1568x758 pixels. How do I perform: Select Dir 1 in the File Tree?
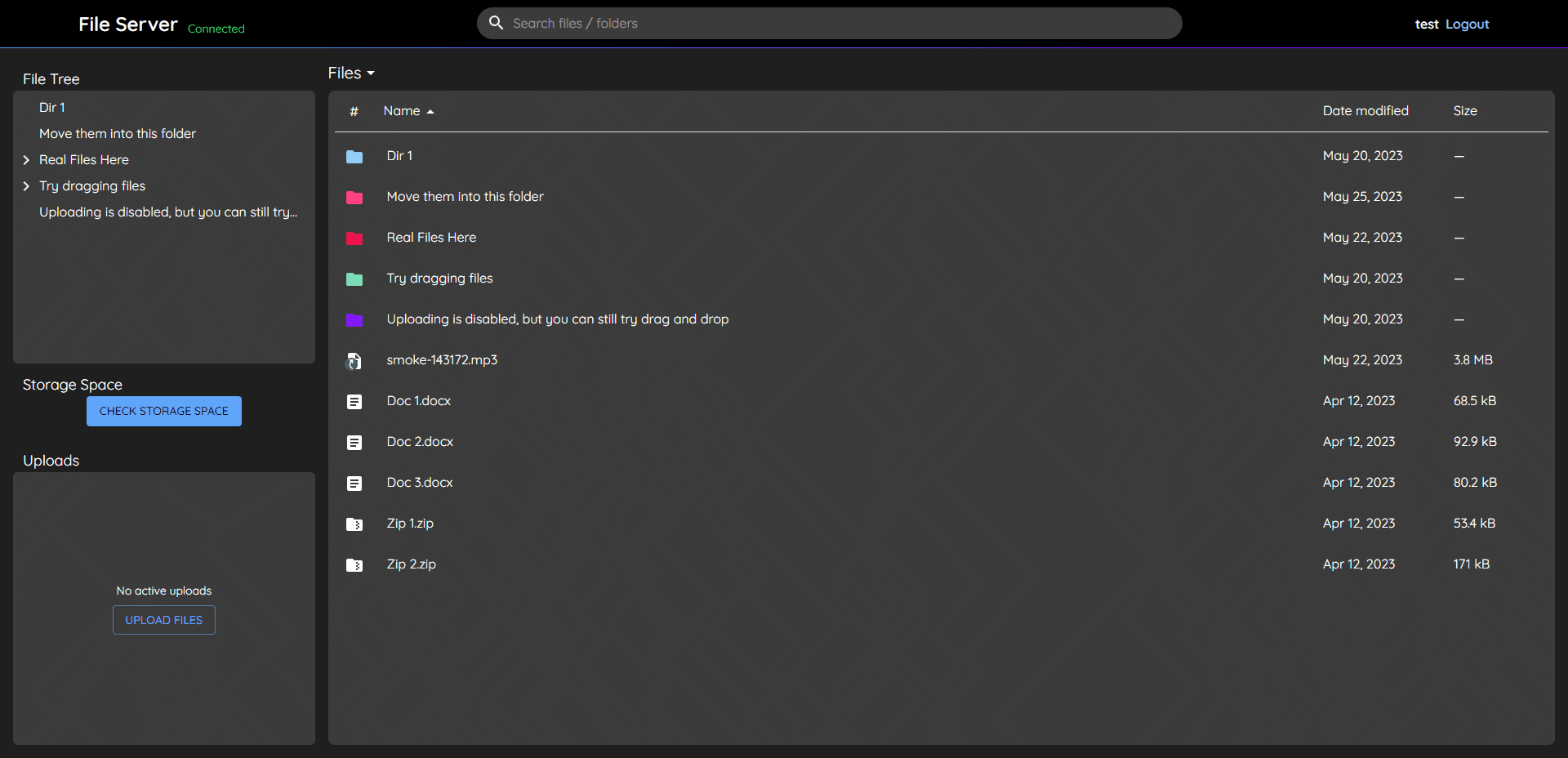click(51, 107)
